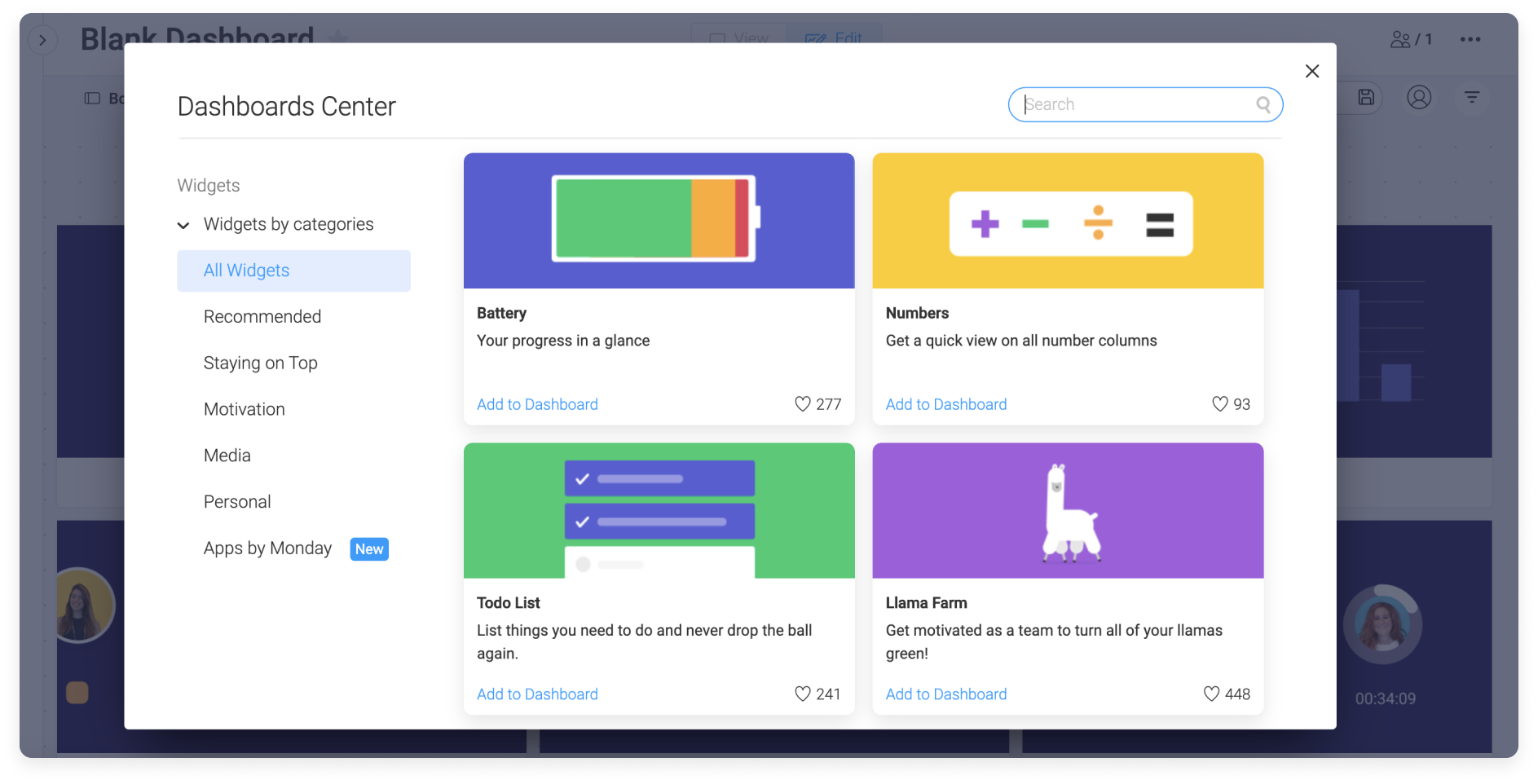The height and width of the screenshot is (784, 1538).
Task: Click the Widgets section heading
Action: point(209,186)
